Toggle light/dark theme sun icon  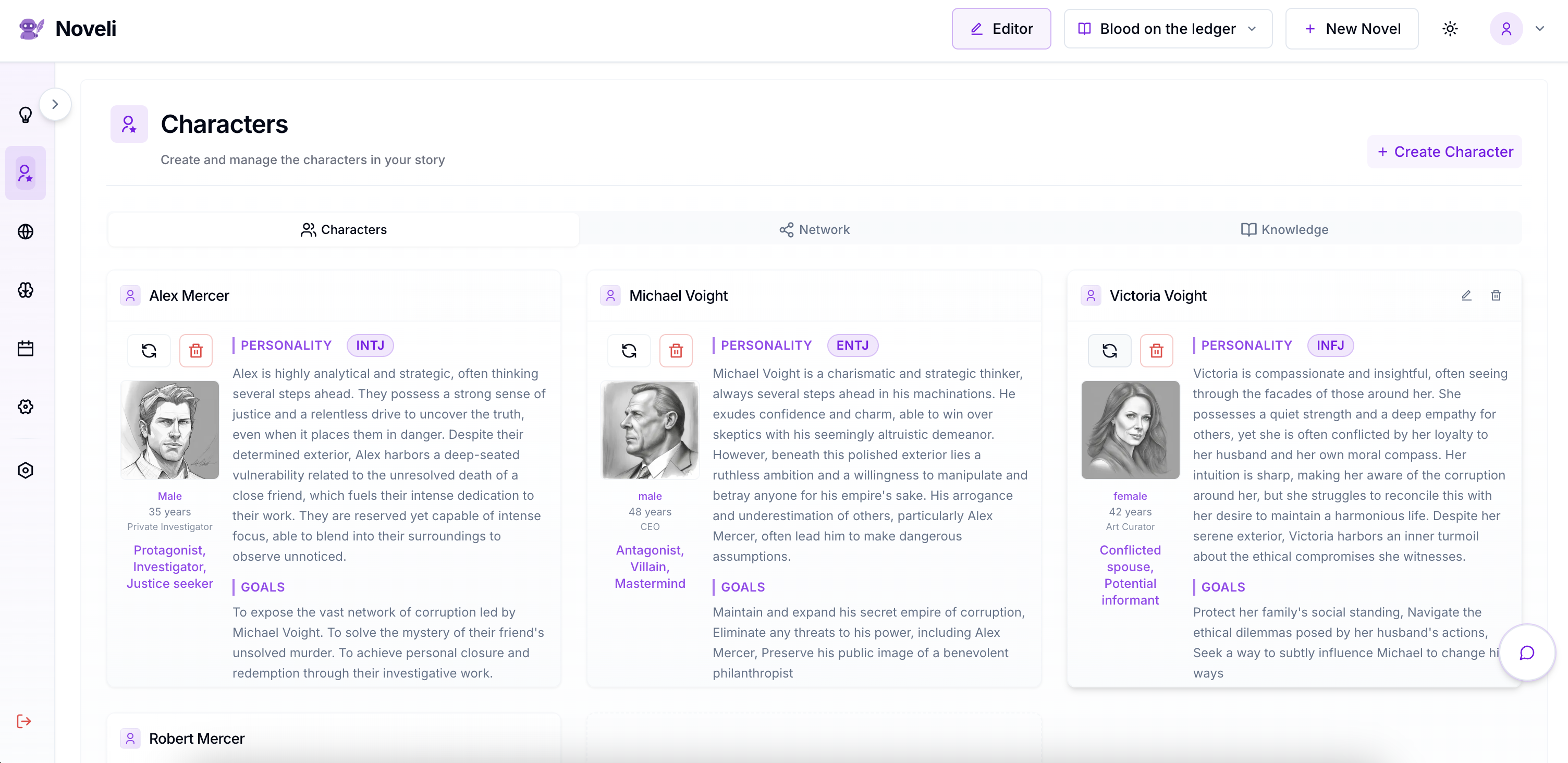click(1450, 29)
